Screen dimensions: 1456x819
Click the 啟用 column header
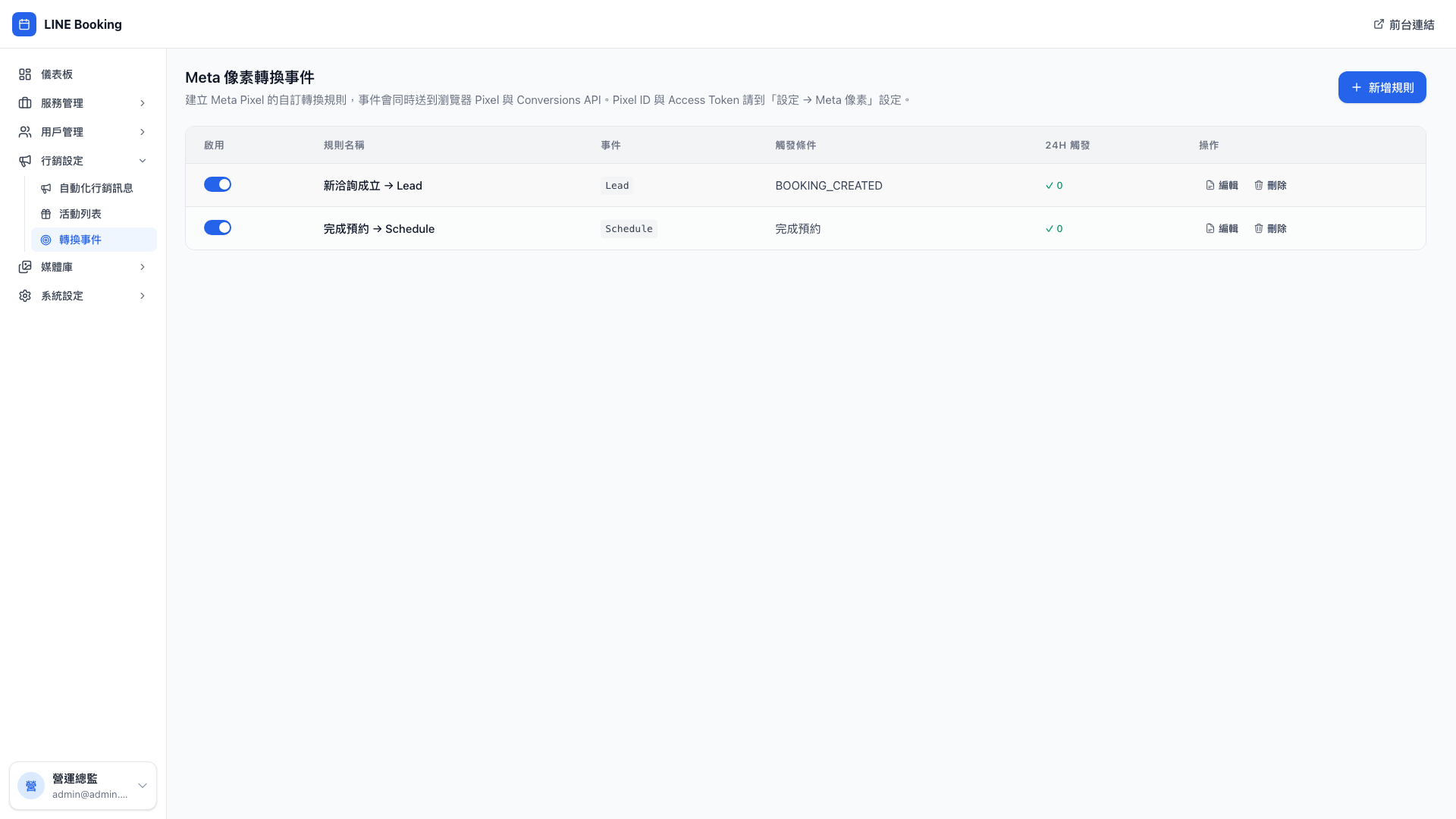[214, 145]
